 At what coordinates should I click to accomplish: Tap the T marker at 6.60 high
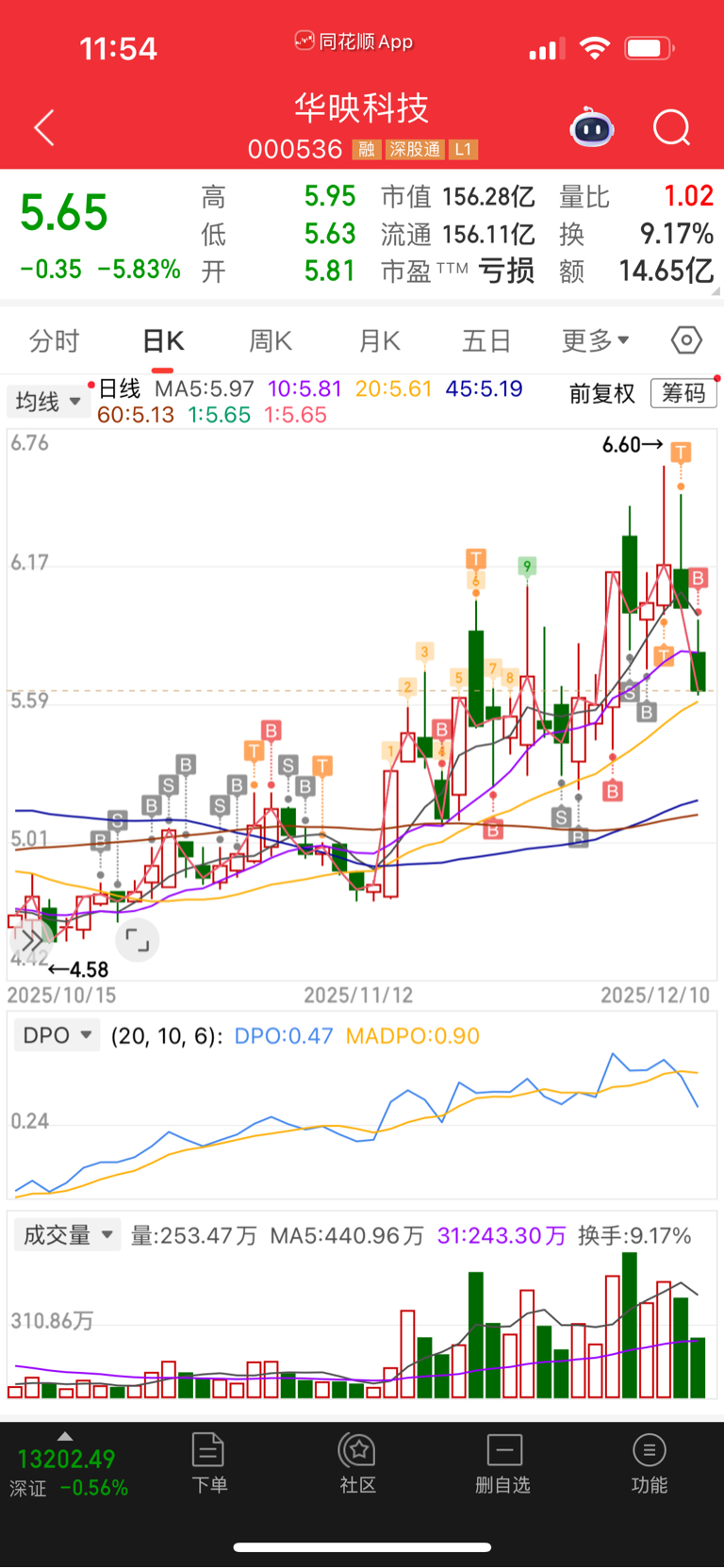pos(681,453)
